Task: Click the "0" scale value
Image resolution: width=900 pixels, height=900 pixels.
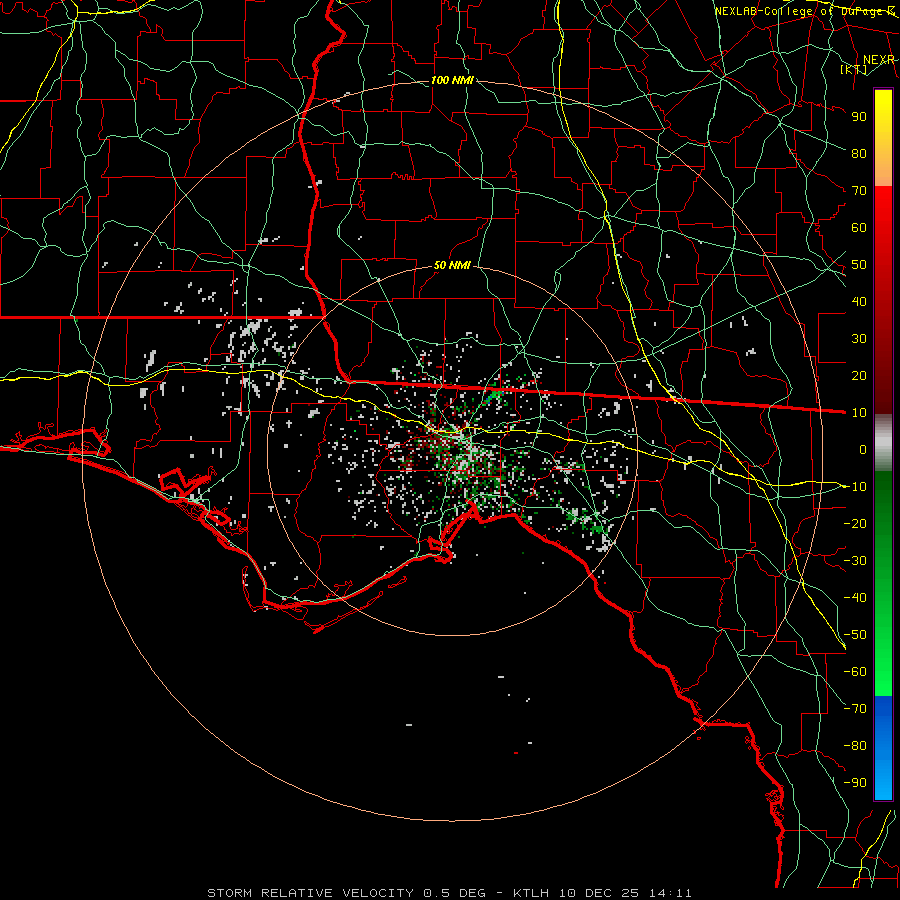Action: click(x=863, y=449)
